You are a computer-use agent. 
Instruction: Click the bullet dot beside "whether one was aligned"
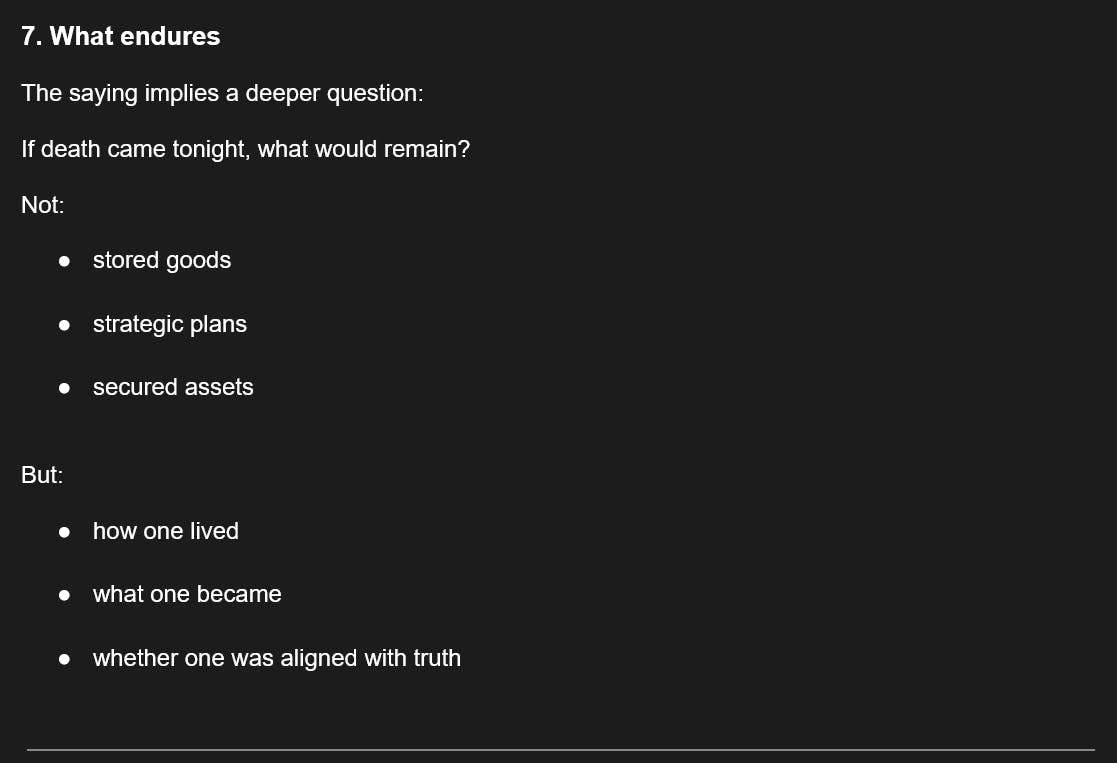tap(64, 659)
